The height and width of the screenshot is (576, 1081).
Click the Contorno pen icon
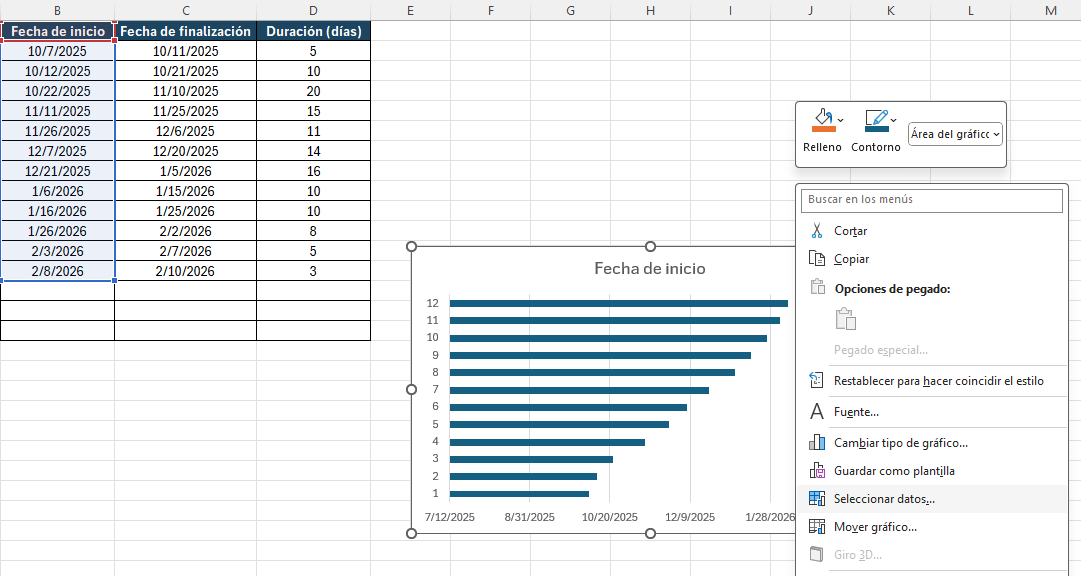(x=876, y=121)
